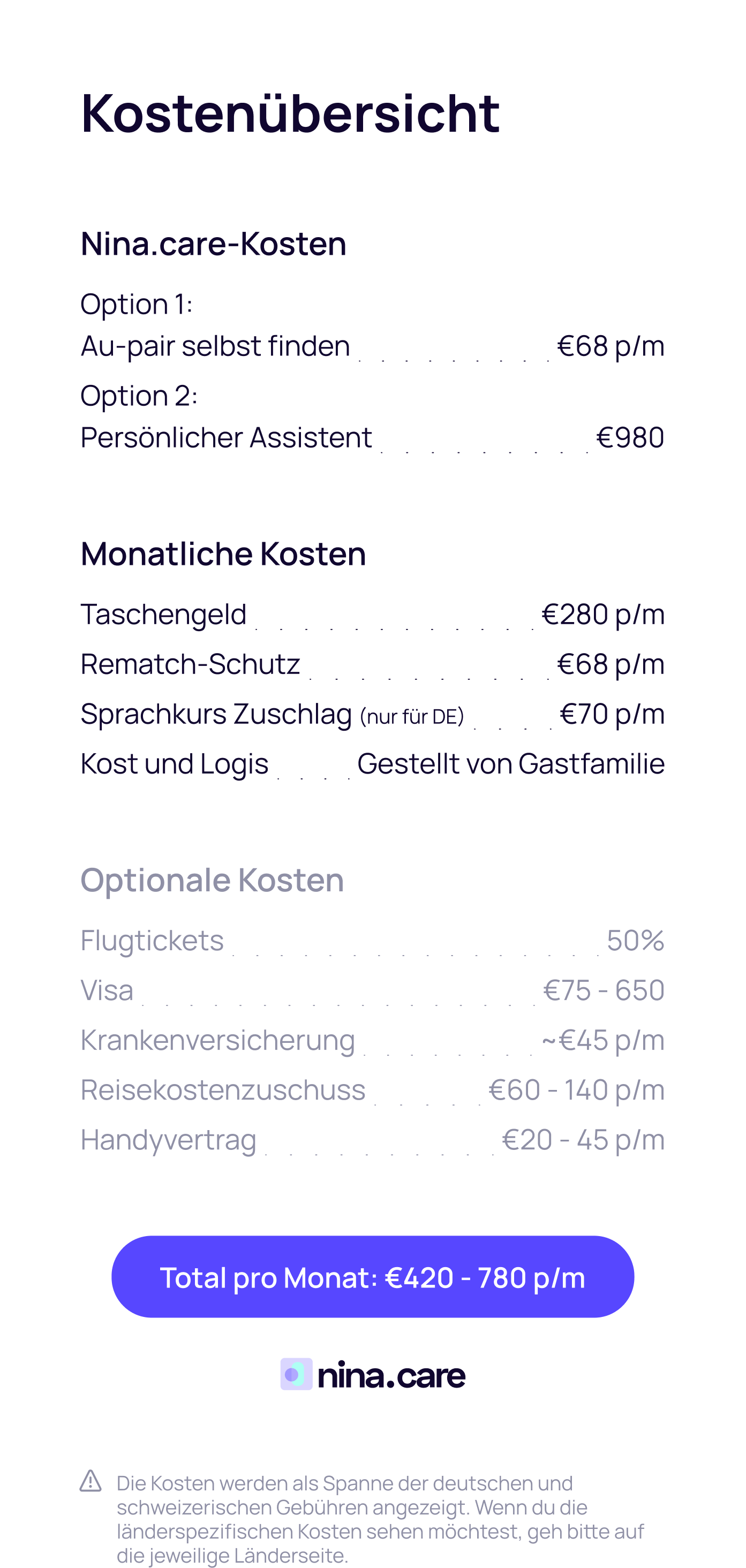Click the Krankenversicherung label

[x=217, y=1040]
